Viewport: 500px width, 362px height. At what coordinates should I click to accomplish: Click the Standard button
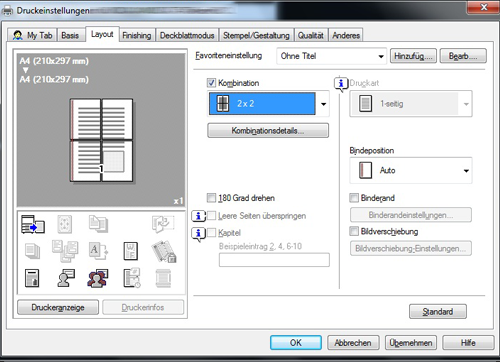438,312
